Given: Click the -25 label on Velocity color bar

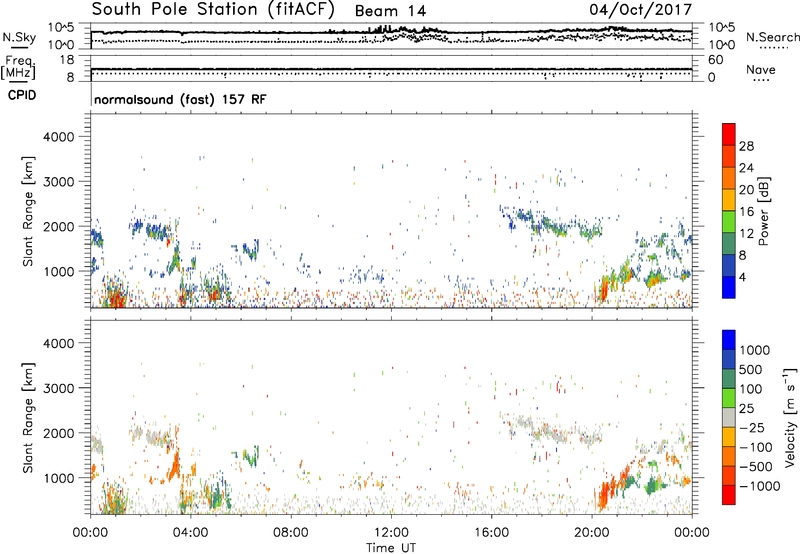Looking at the screenshot, I should (x=752, y=428).
